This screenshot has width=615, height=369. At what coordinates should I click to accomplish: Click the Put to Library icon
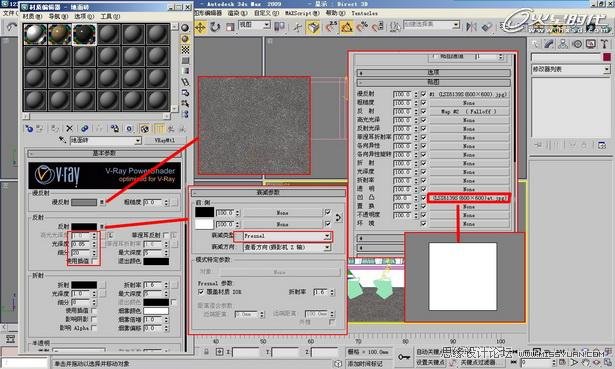(115, 128)
